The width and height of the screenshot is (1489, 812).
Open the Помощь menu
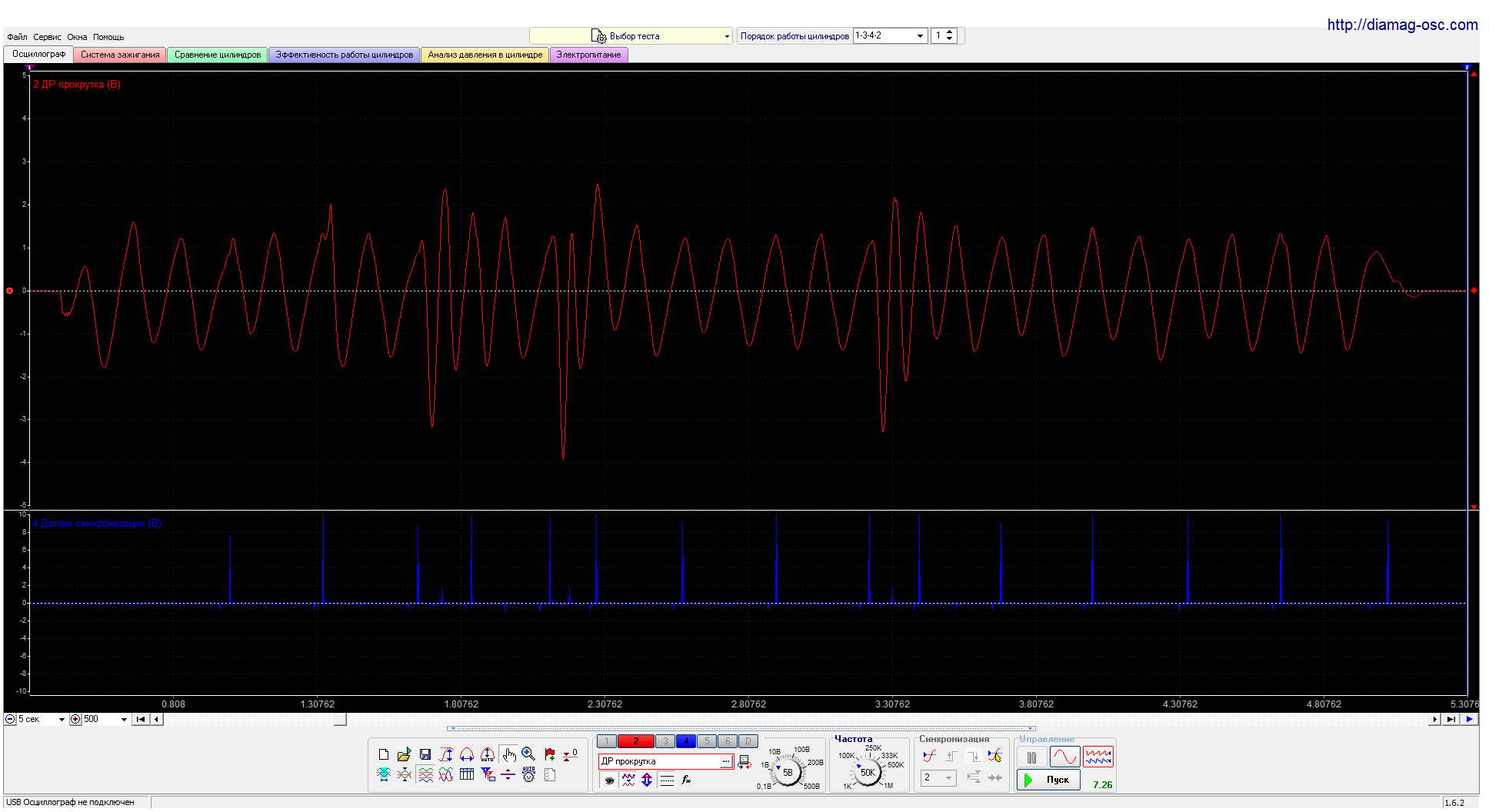pos(108,37)
